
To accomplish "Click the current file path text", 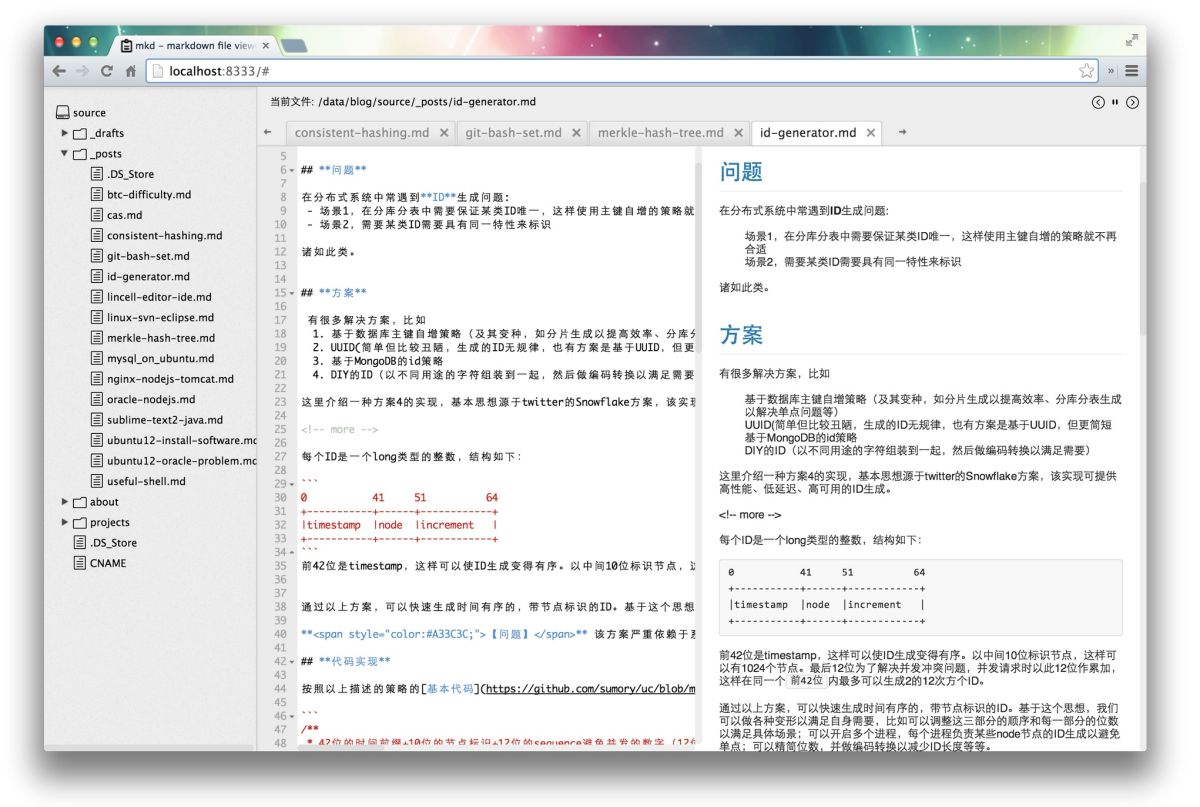I will 403,102.
